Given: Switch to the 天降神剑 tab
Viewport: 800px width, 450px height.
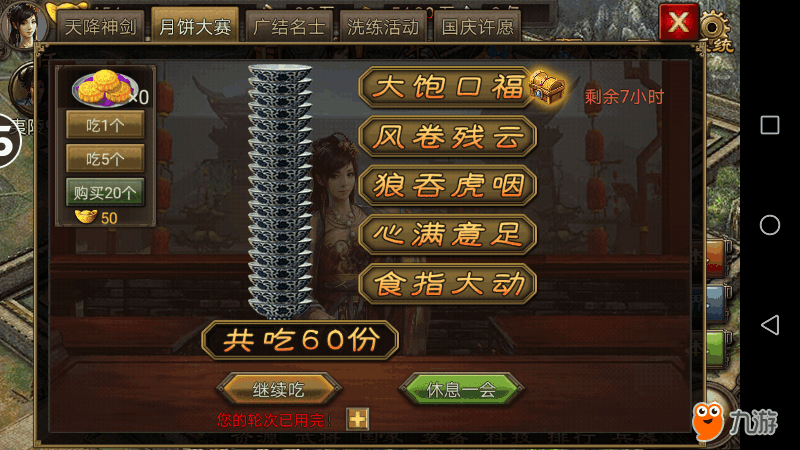Looking at the screenshot, I should click(x=101, y=27).
